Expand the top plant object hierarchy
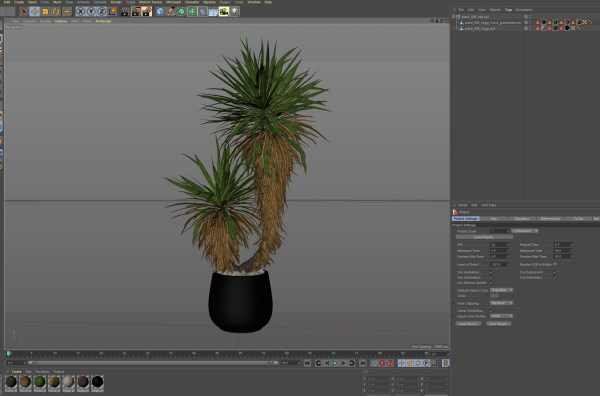Viewport: 600px width, 396px height. click(x=454, y=16)
